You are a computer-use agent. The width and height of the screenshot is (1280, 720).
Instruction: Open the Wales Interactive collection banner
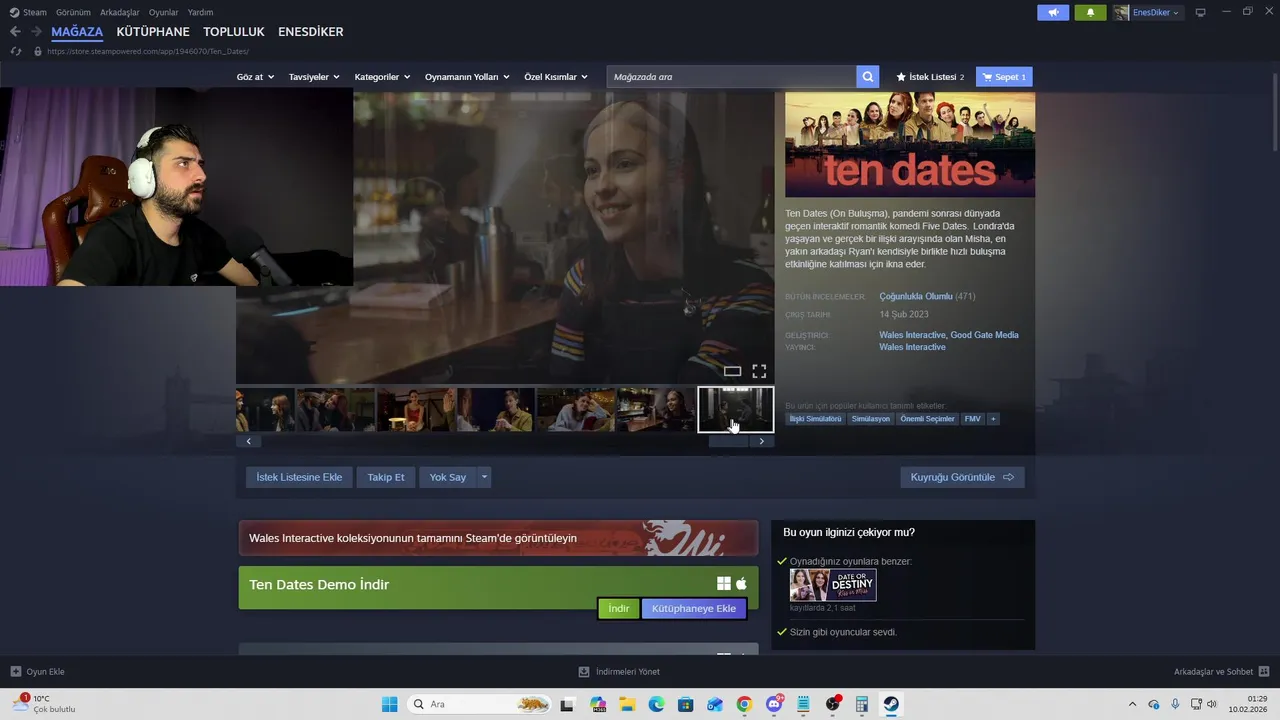[x=498, y=538]
